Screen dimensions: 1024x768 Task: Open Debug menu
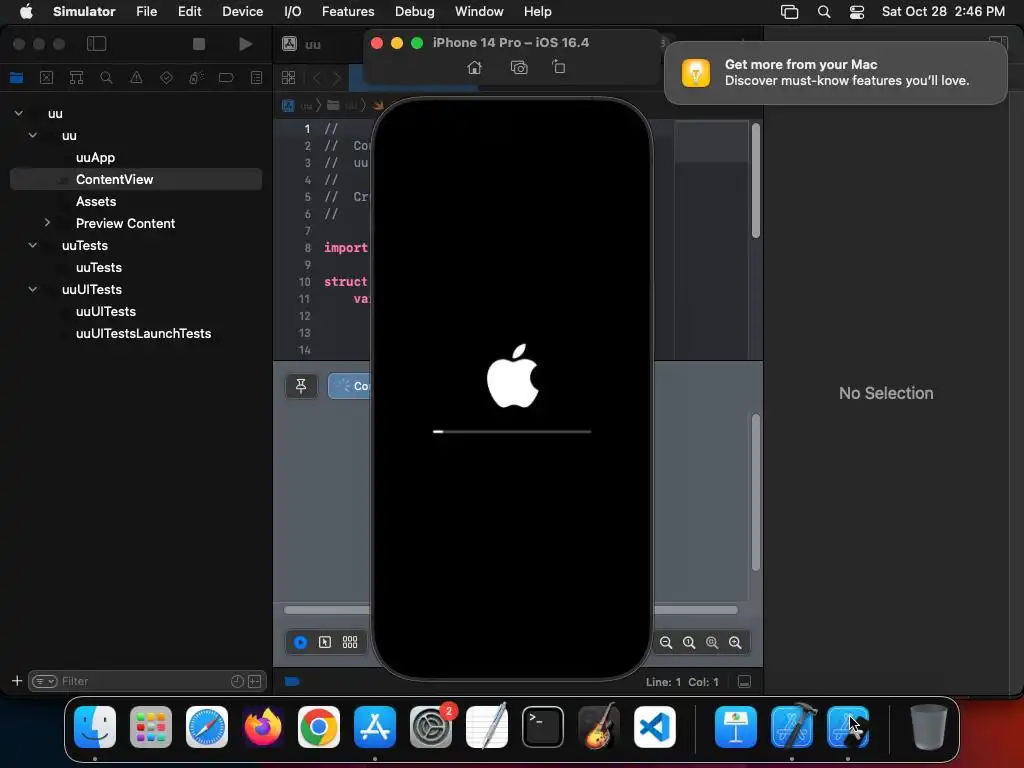415,12
